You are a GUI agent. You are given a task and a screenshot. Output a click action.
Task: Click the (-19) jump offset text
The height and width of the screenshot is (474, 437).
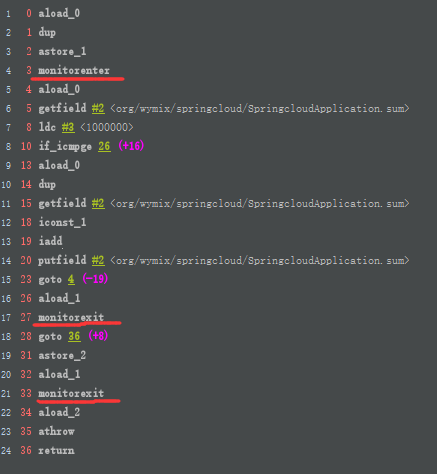tap(95, 279)
